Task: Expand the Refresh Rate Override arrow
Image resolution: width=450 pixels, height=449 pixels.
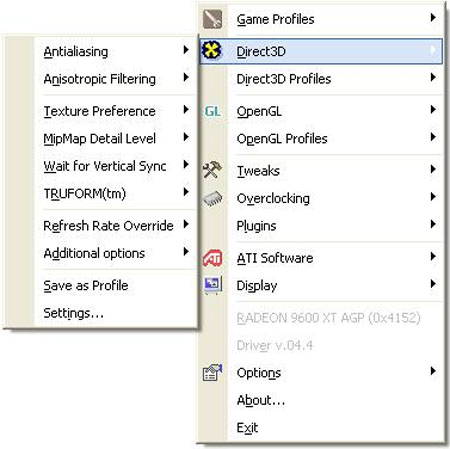Action: click(186, 225)
